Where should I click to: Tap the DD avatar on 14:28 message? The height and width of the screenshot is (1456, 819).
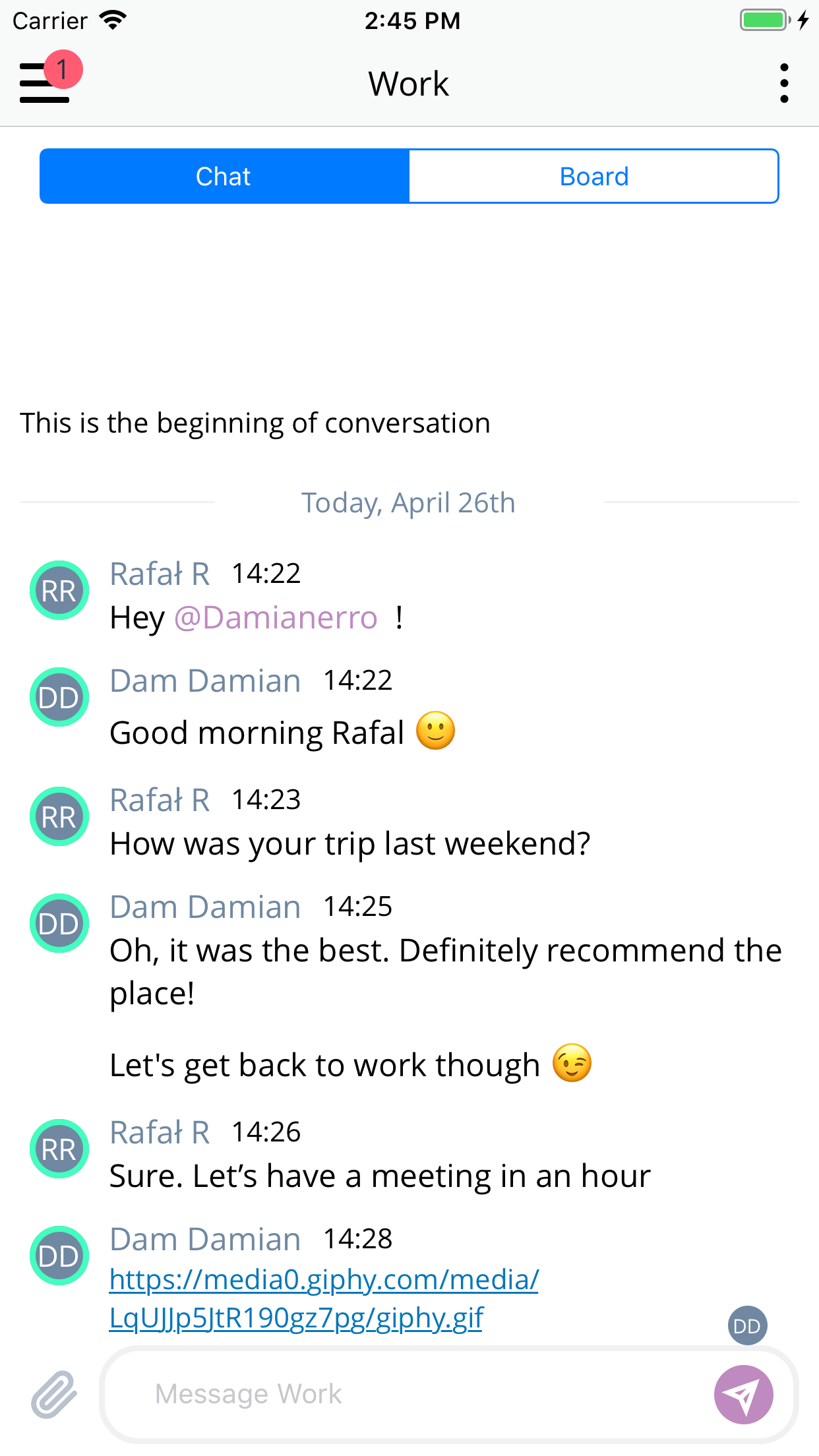(59, 1256)
